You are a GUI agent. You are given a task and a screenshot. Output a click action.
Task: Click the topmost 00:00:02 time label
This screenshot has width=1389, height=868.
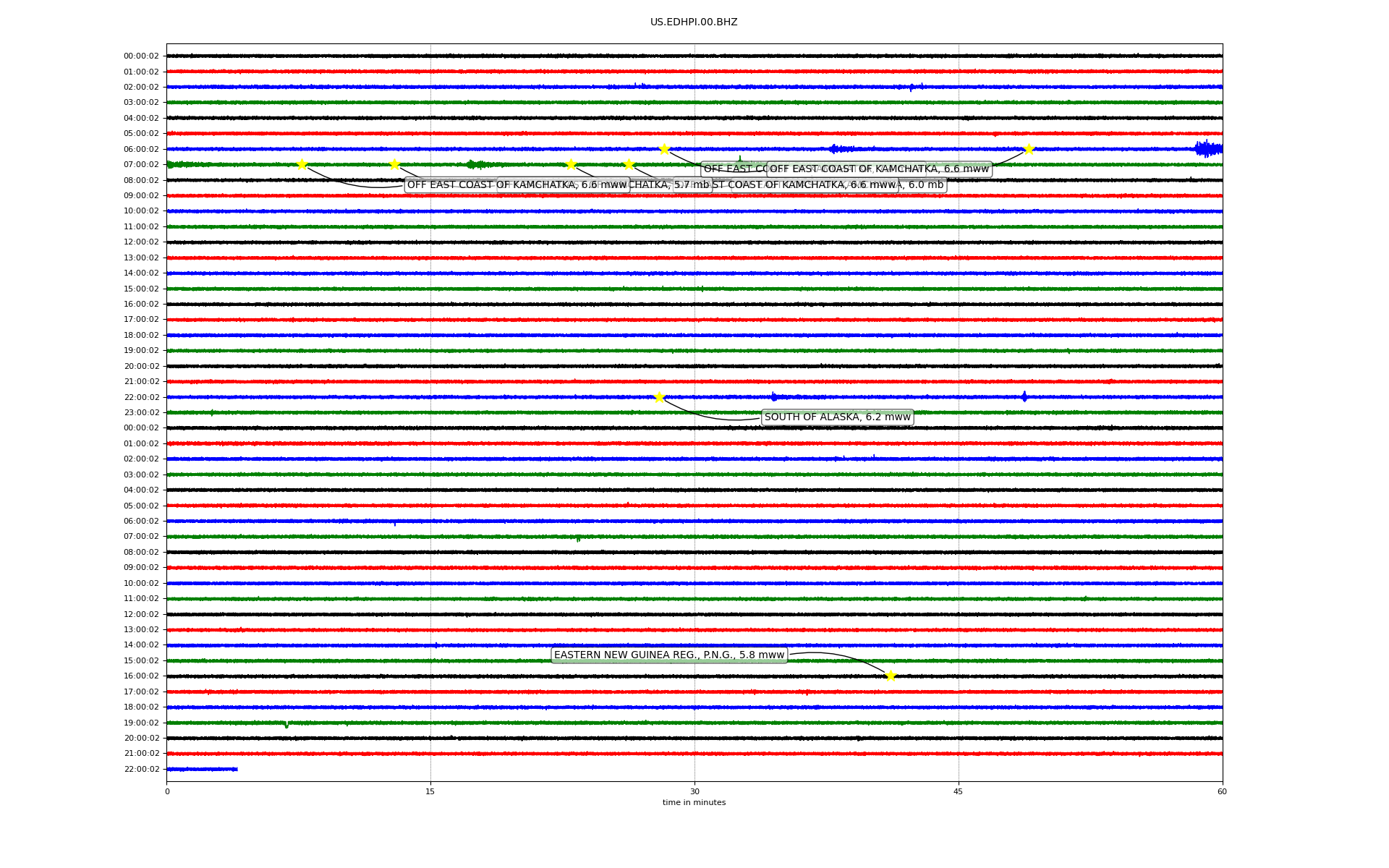(x=141, y=56)
